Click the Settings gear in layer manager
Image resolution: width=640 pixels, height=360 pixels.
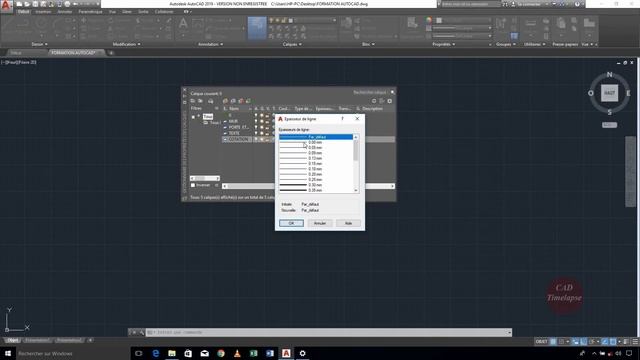pyautogui.click(x=389, y=101)
